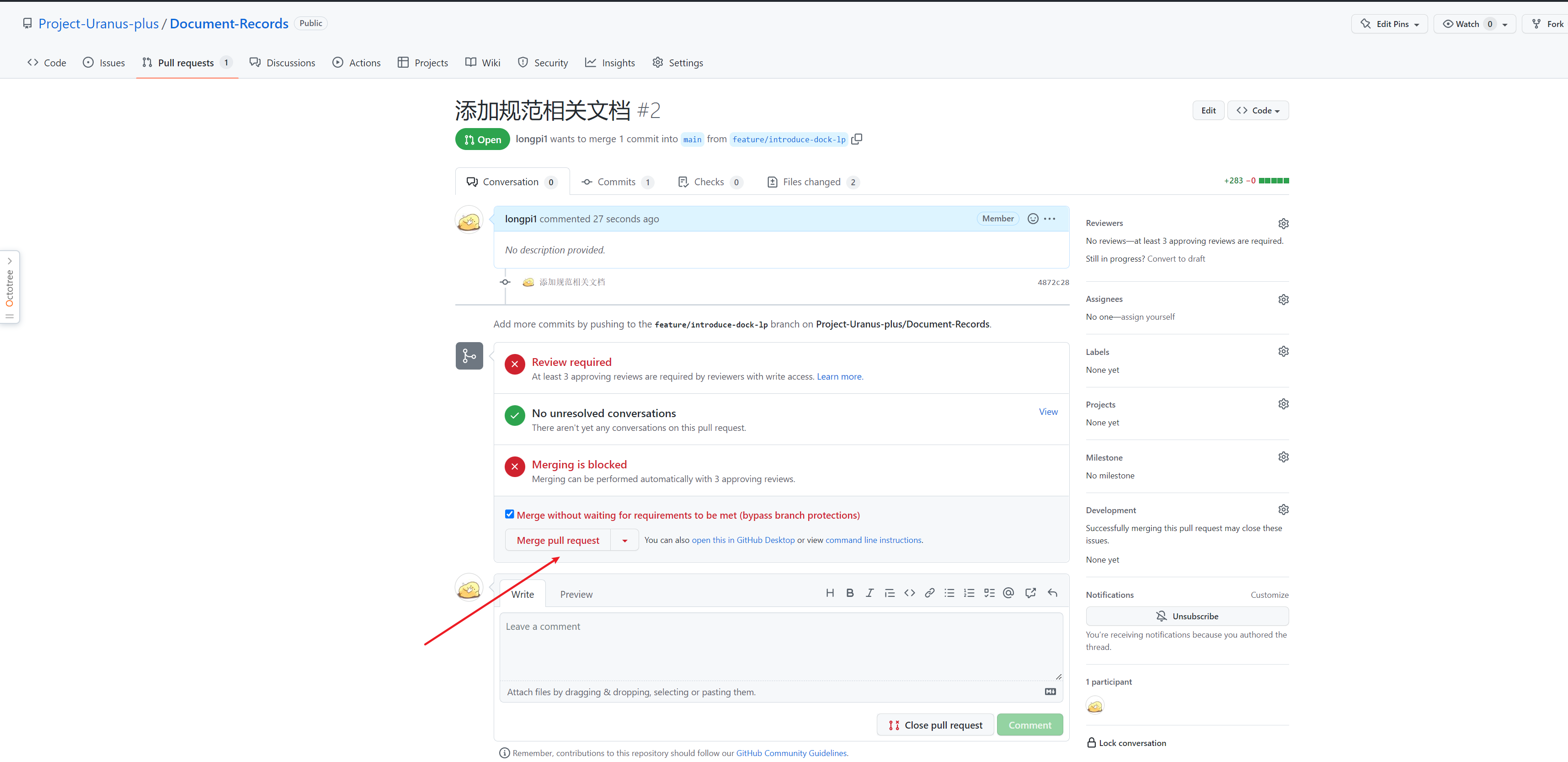Image resolution: width=1568 pixels, height=762 pixels.
Task: Click the Bold formatting icon
Action: tap(850, 593)
